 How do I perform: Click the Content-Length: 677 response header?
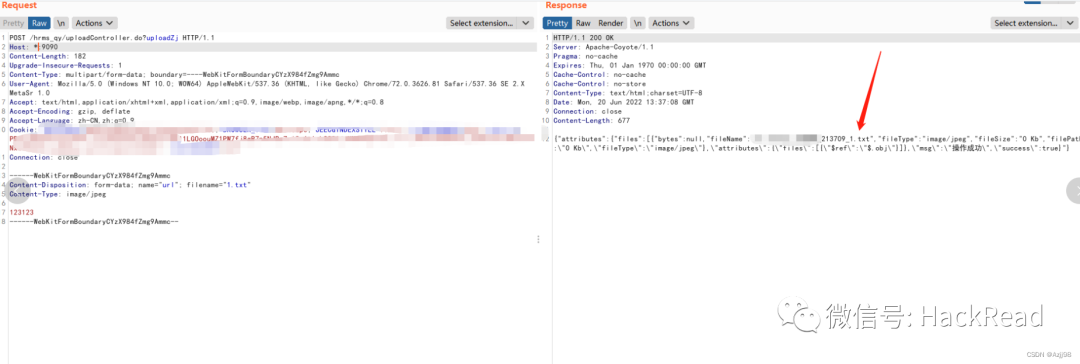click(592, 120)
